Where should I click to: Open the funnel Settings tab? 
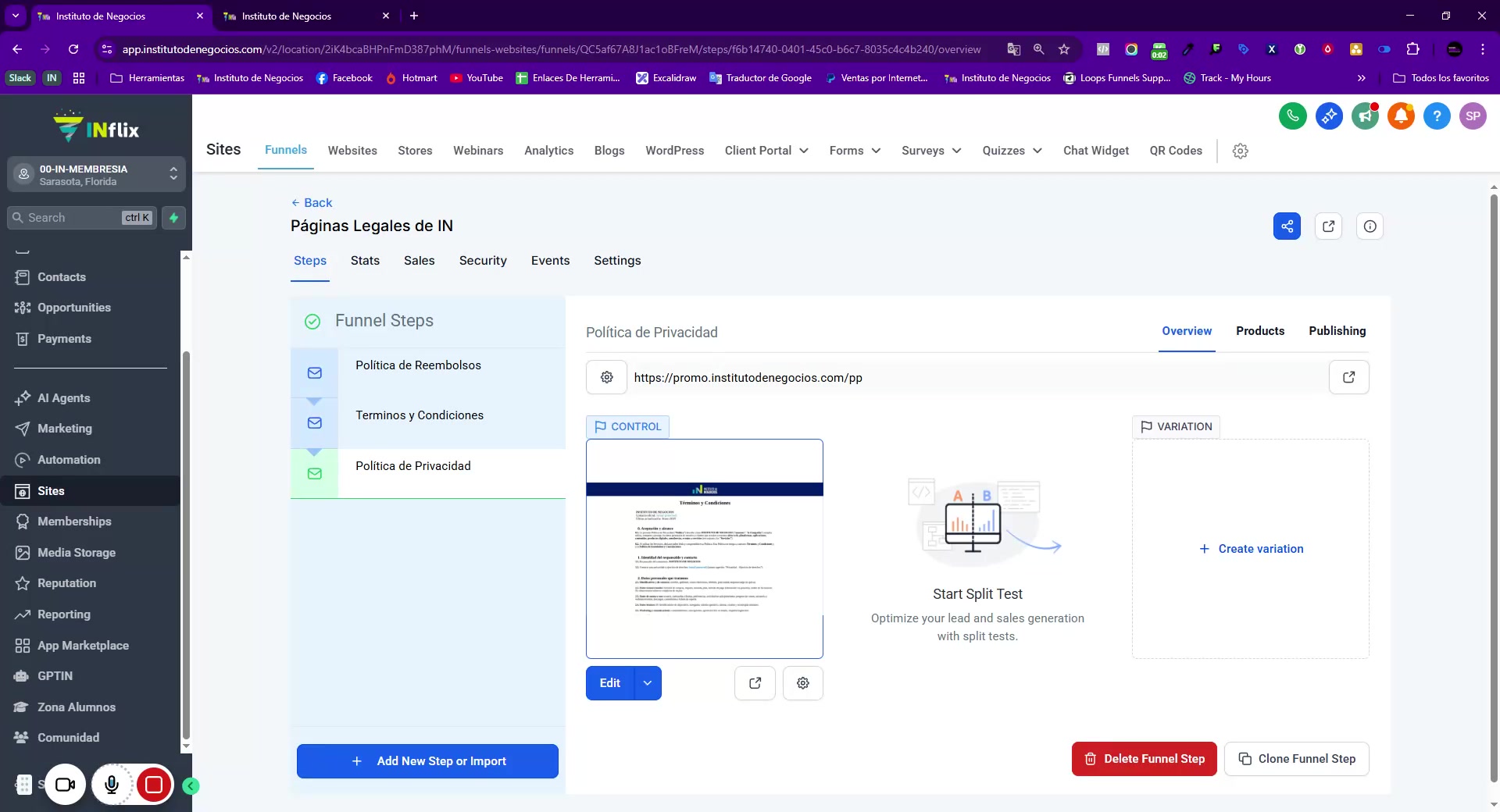click(617, 261)
